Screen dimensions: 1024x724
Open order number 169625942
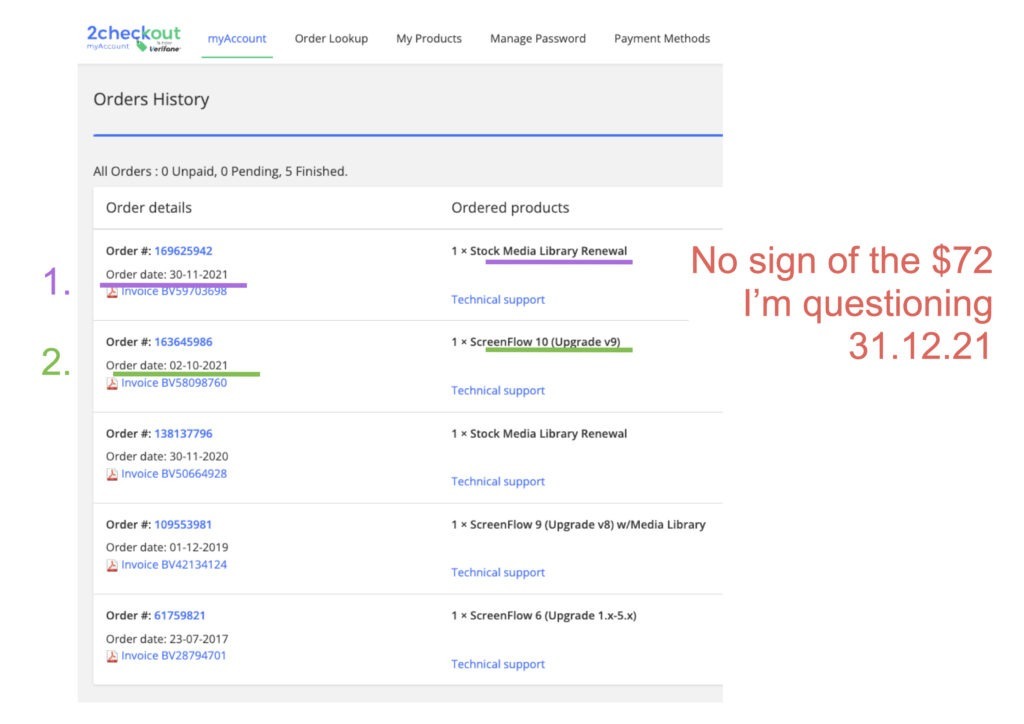(x=183, y=251)
